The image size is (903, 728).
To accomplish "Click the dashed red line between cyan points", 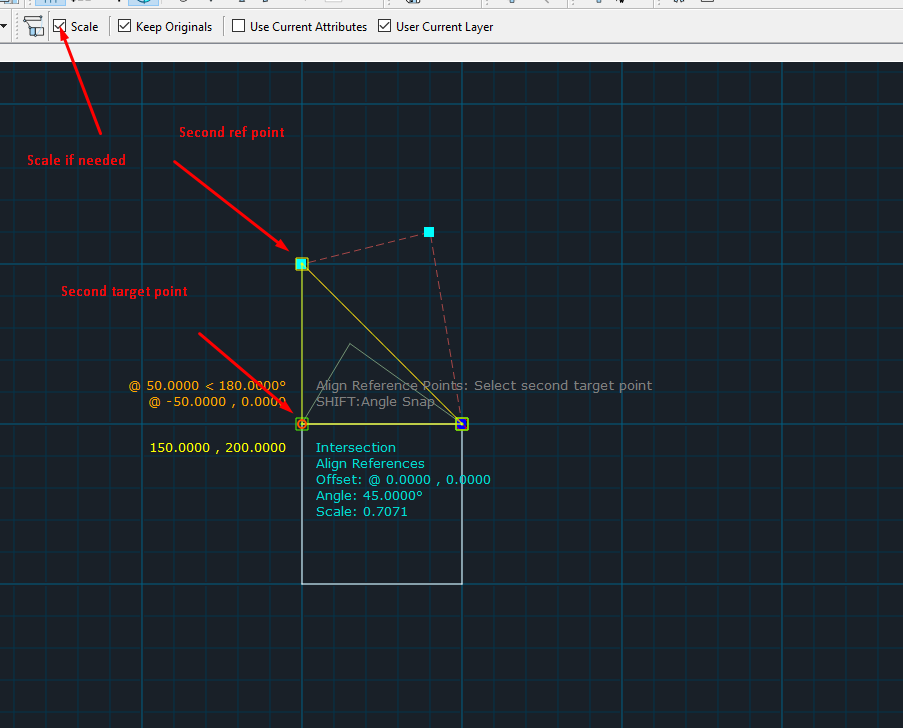I will pos(365,248).
